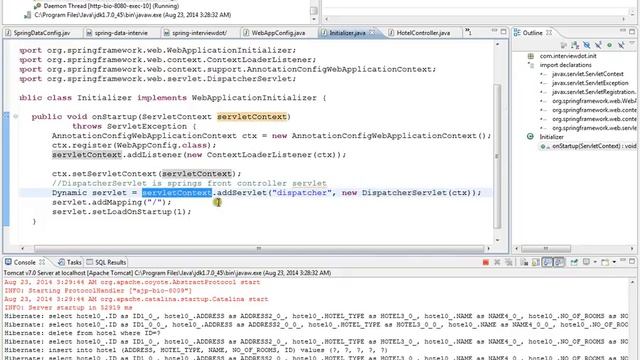Toggle Hide Non-Public Members green dot
This screenshot has height=360, width=640.
pyautogui.click(x=609, y=45)
